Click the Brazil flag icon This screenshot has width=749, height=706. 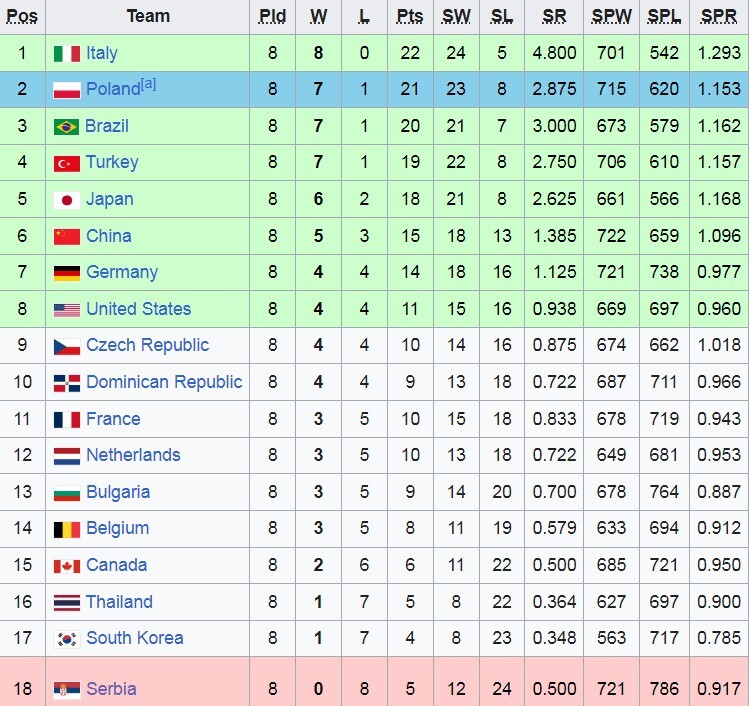[66, 126]
